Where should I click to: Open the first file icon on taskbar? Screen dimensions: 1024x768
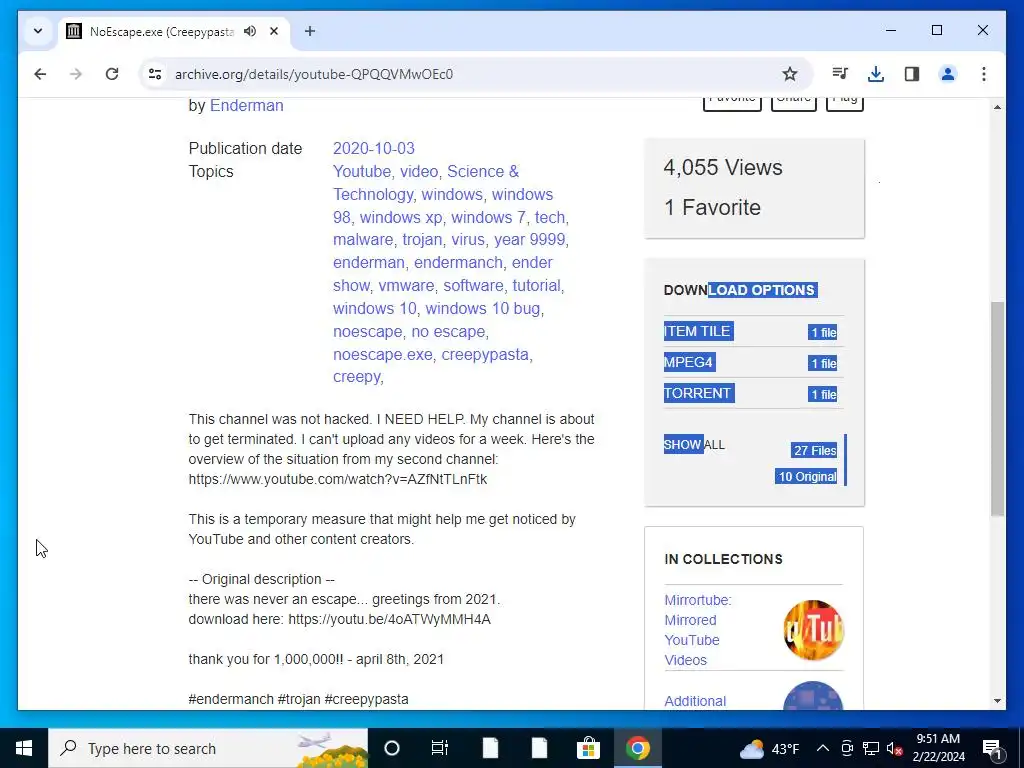[490, 748]
